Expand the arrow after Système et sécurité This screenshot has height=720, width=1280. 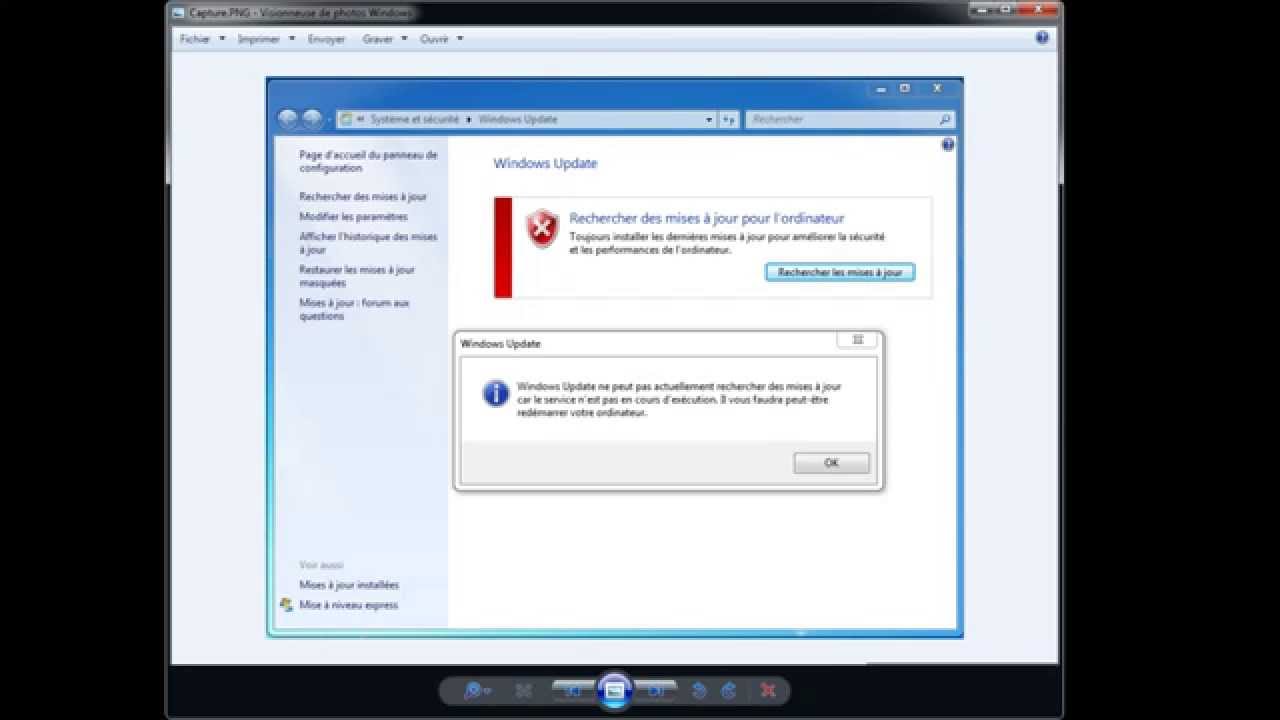click(x=468, y=119)
